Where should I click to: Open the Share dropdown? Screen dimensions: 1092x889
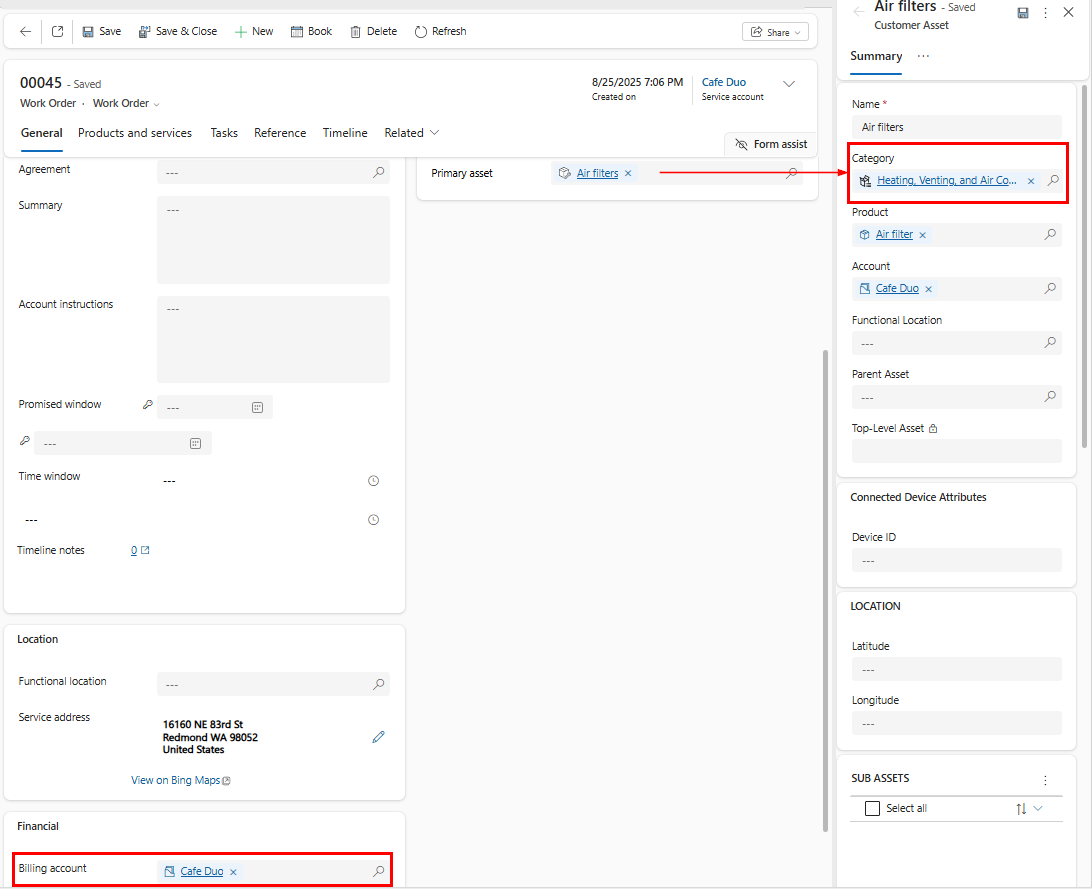[x=775, y=32]
